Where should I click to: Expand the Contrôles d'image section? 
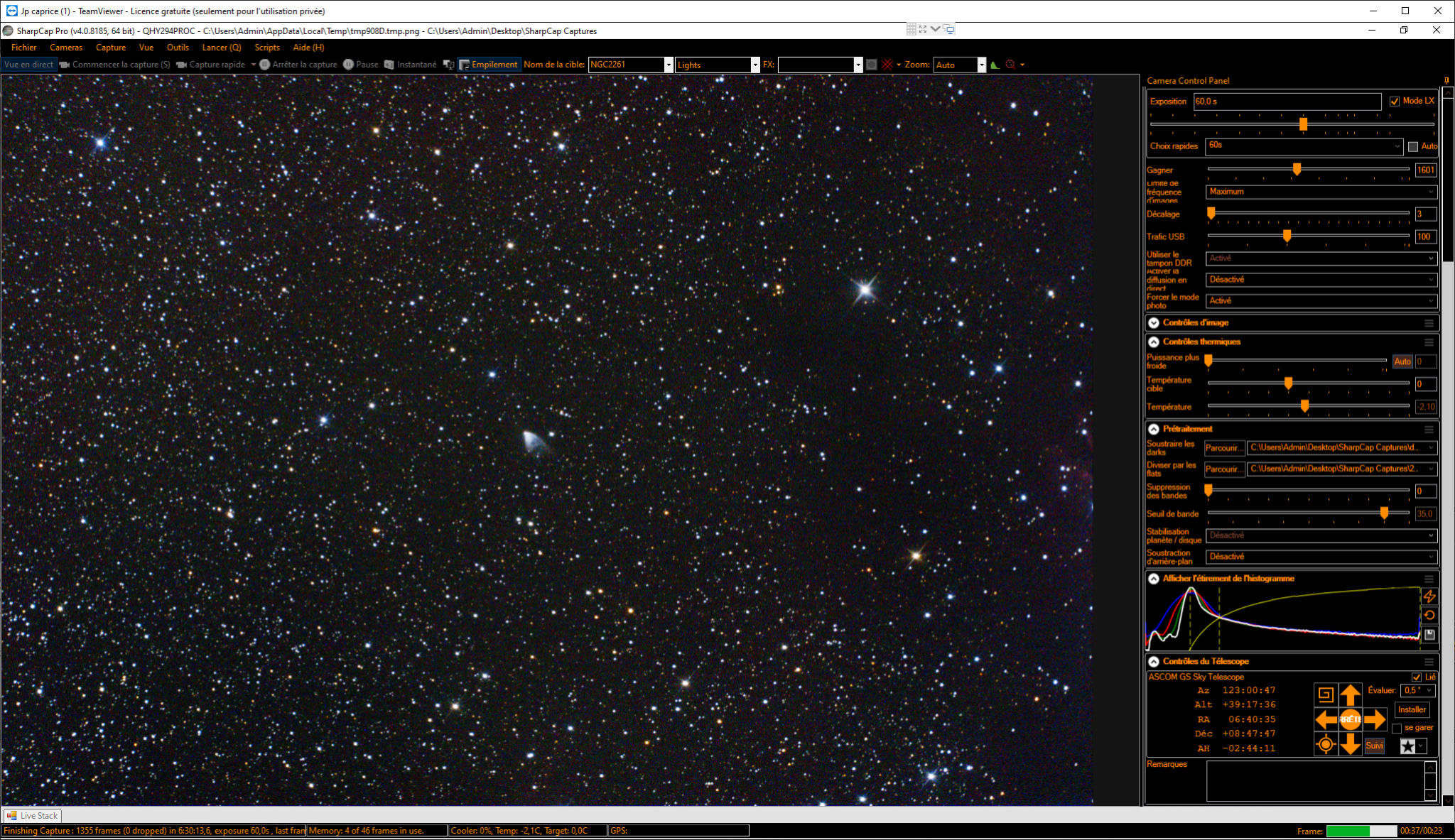click(1154, 323)
